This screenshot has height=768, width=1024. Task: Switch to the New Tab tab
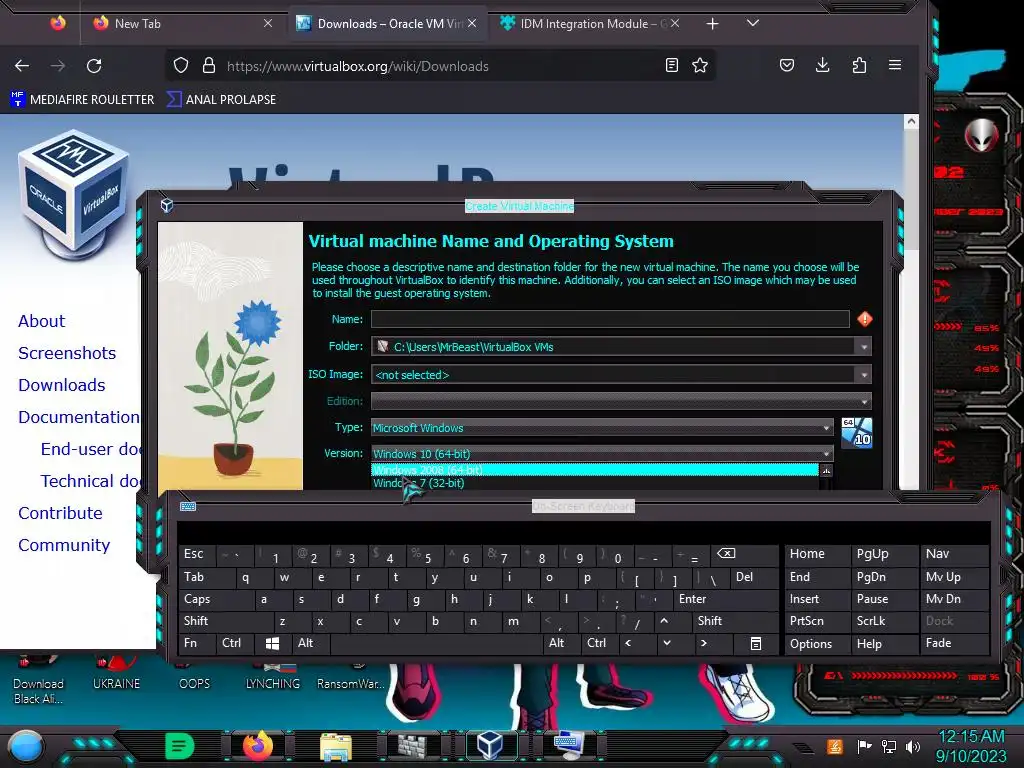(182, 24)
